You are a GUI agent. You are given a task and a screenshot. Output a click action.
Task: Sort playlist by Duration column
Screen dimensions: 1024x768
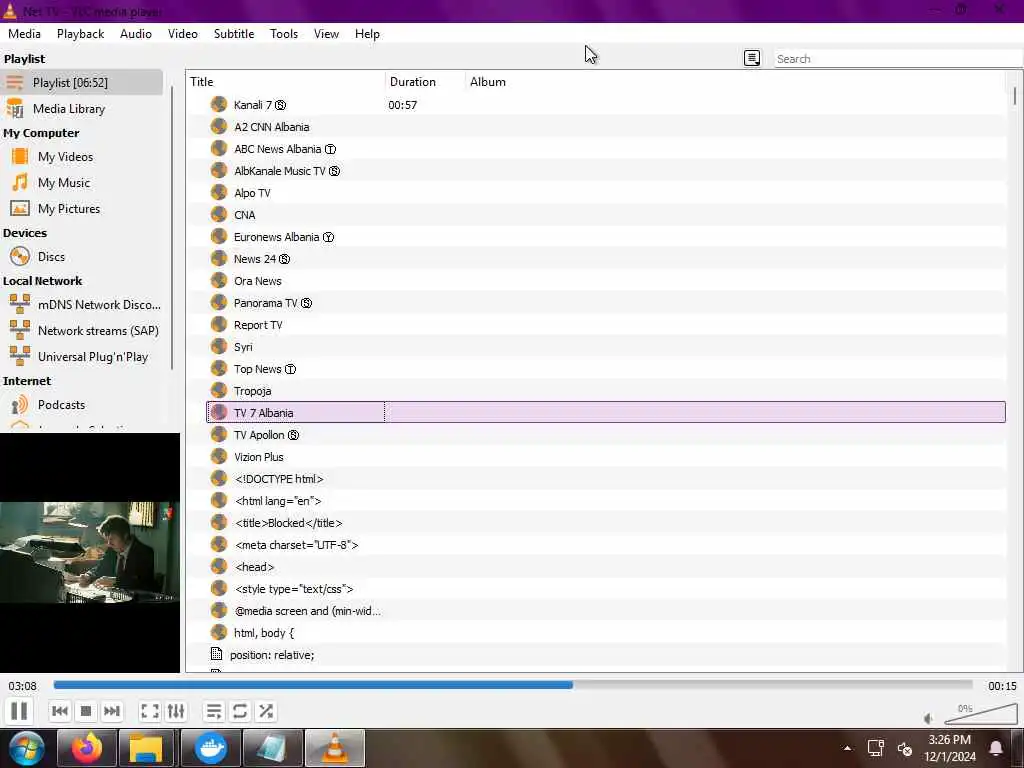tap(425, 82)
